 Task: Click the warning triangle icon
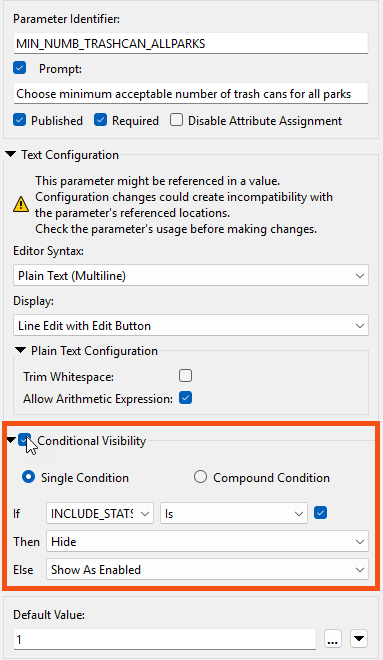coord(21,205)
